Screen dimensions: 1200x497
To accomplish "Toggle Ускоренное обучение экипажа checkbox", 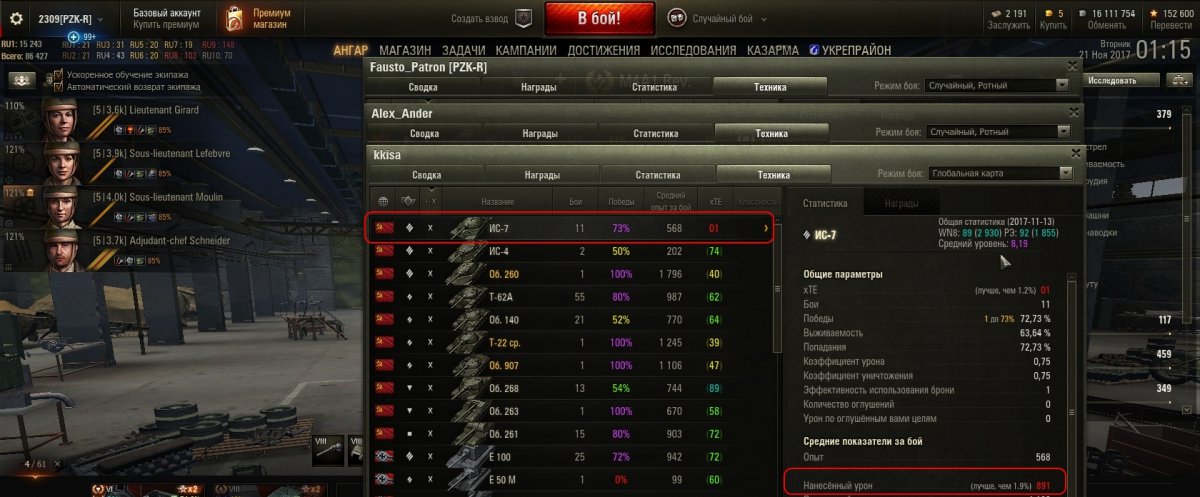I will point(57,75).
